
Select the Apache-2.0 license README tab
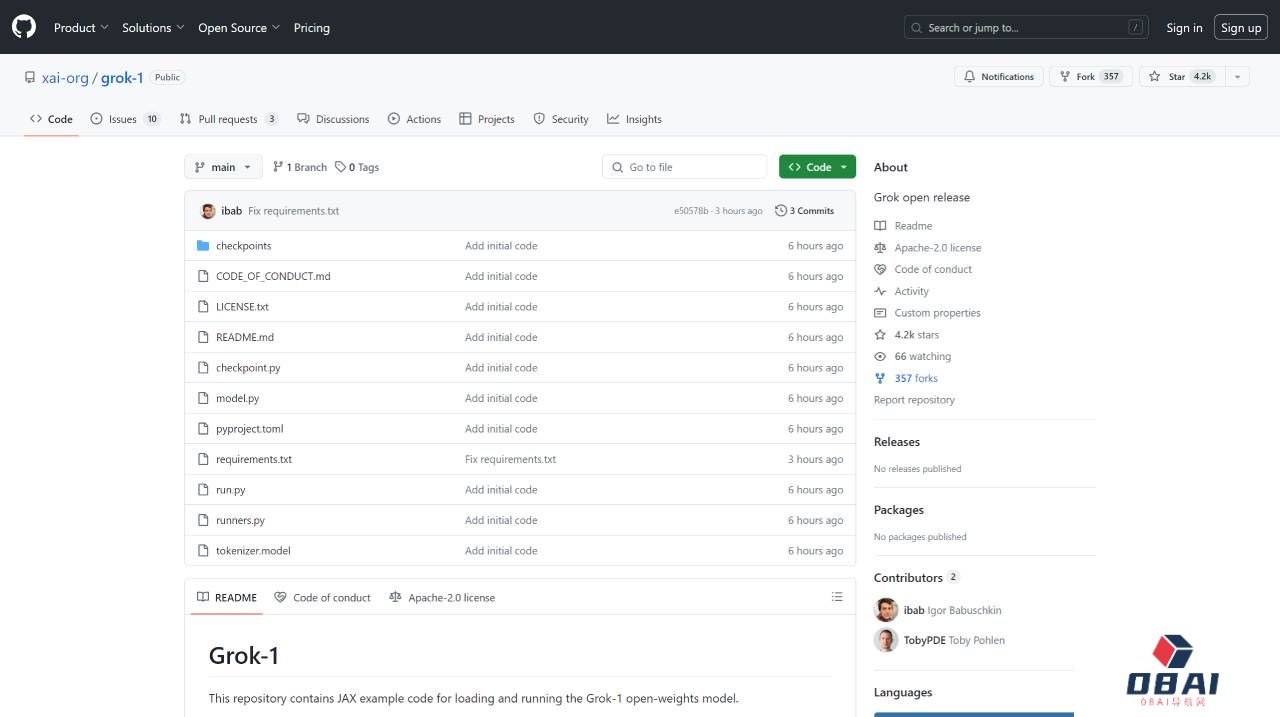coord(442,598)
